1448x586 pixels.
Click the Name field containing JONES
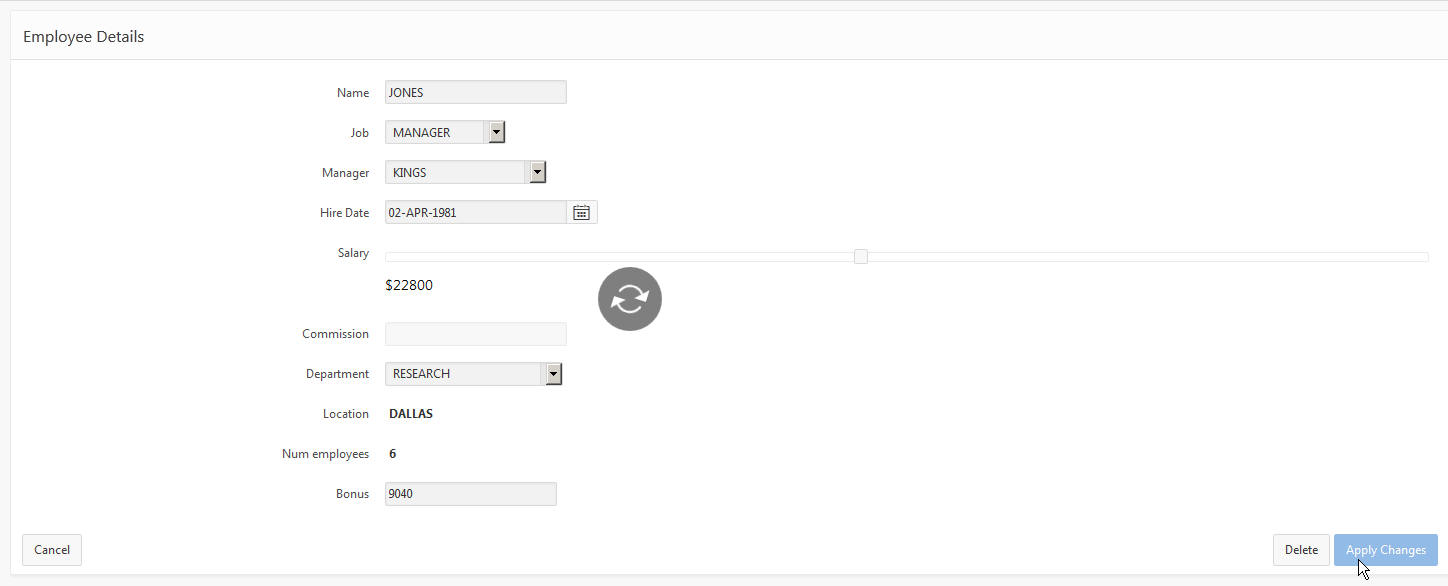475,92
